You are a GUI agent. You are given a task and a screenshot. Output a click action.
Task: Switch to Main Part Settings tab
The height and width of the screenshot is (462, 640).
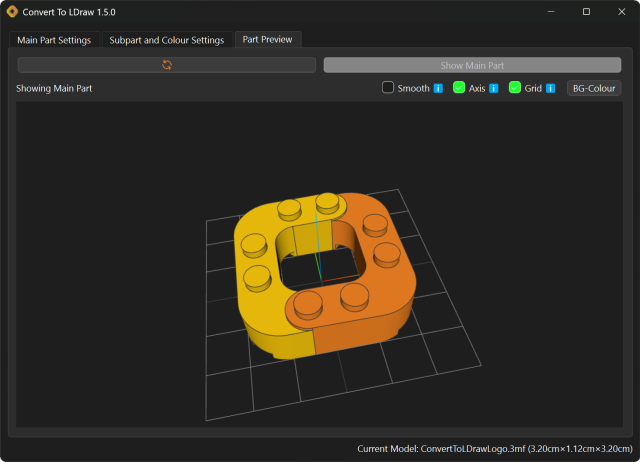click(x=54, y=40)
